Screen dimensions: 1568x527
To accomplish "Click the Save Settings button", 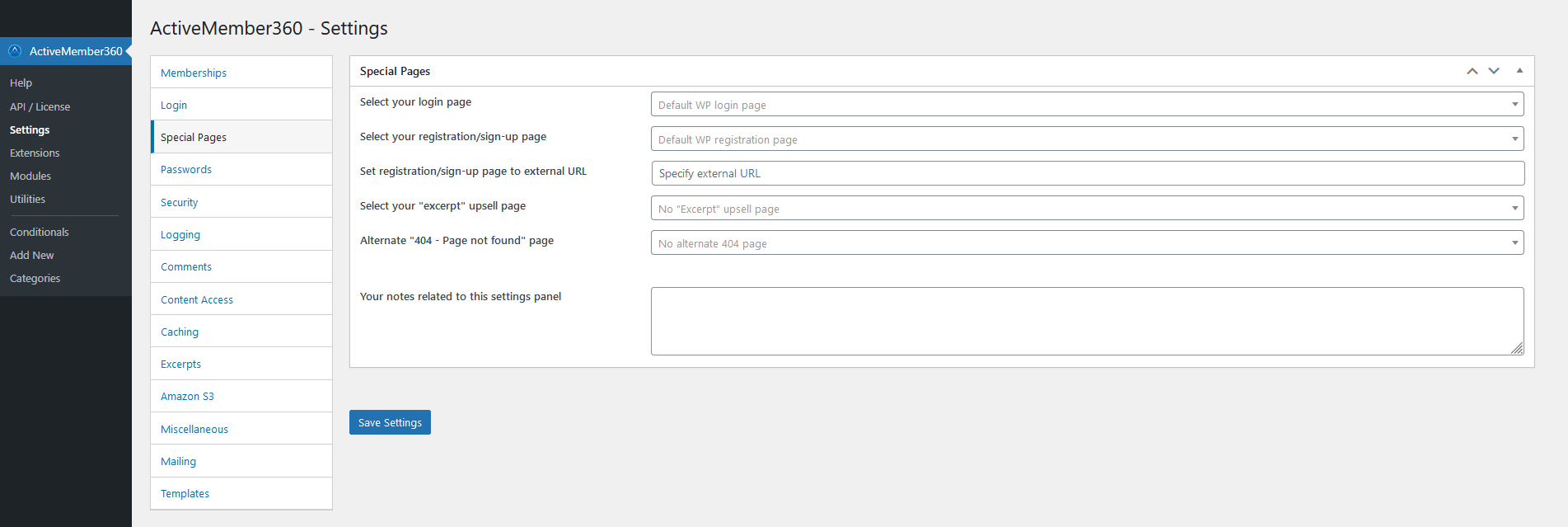I will [390, 421].
